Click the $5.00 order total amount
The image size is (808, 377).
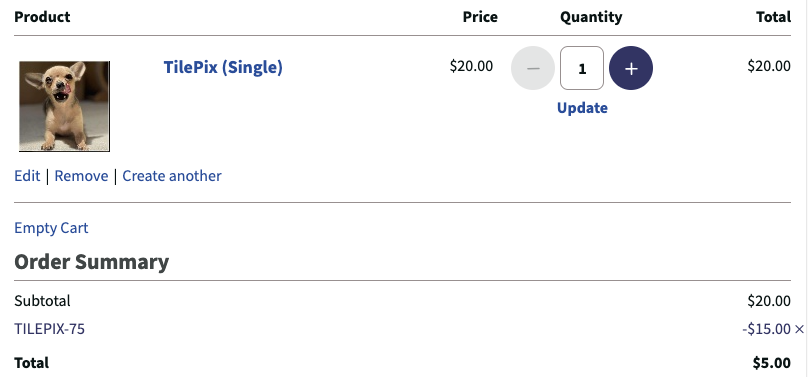tap(771, 363)
